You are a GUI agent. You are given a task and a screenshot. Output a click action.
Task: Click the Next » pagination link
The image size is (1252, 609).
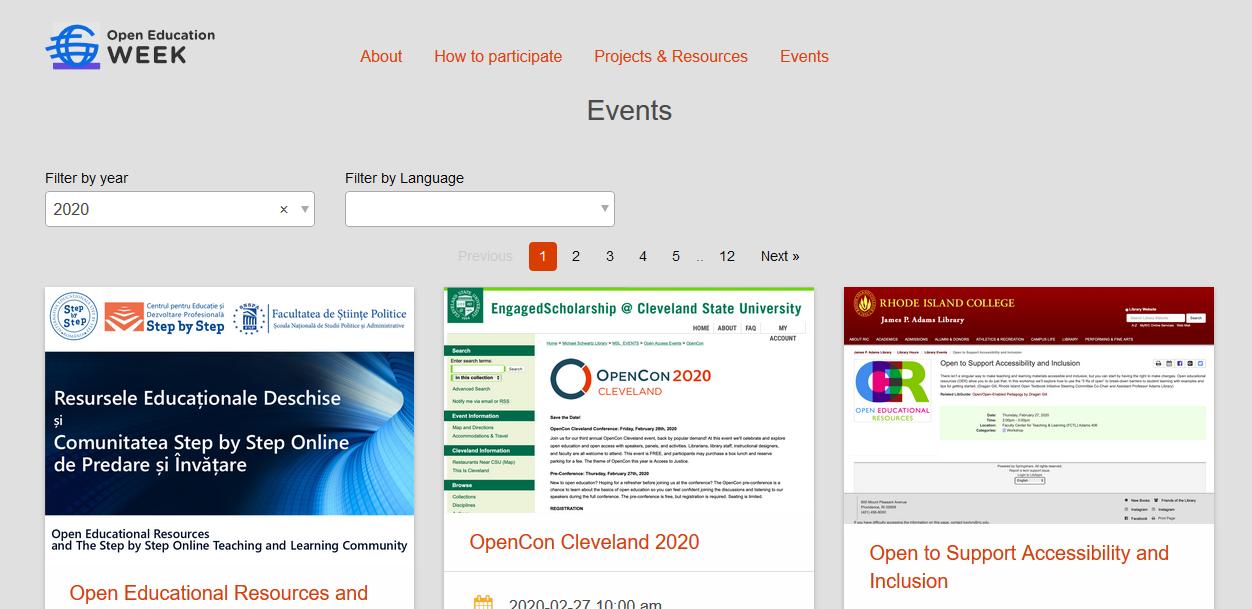[x=780, y=256]
